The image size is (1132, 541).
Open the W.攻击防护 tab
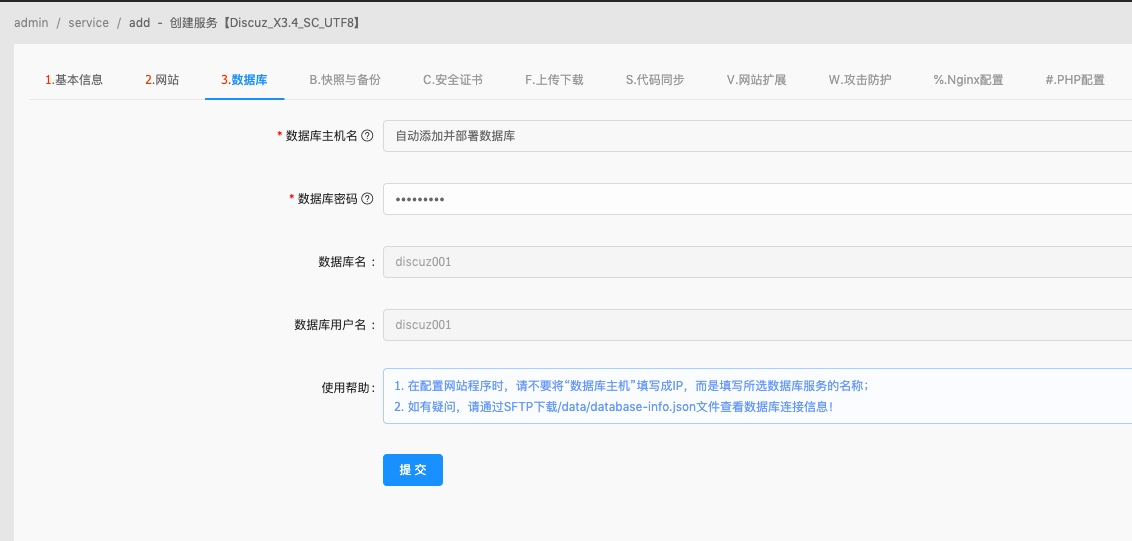(859, 80)
